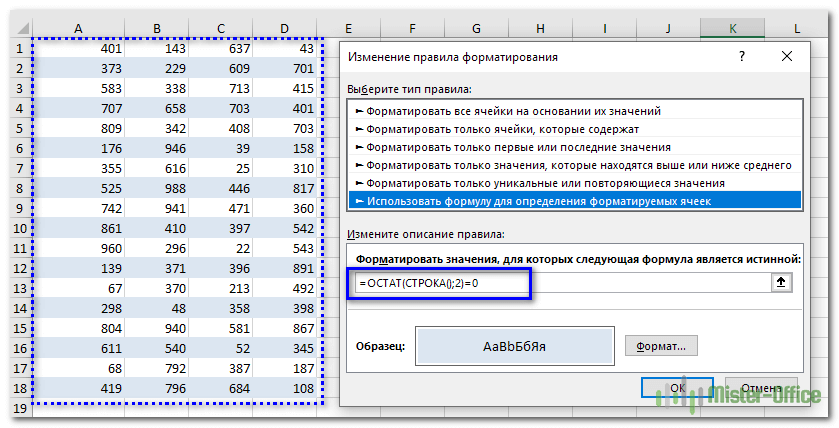Image resolution: width=839 pixels, height=428 pixels.
Task: Select column D header
Action: coord(284,29)
